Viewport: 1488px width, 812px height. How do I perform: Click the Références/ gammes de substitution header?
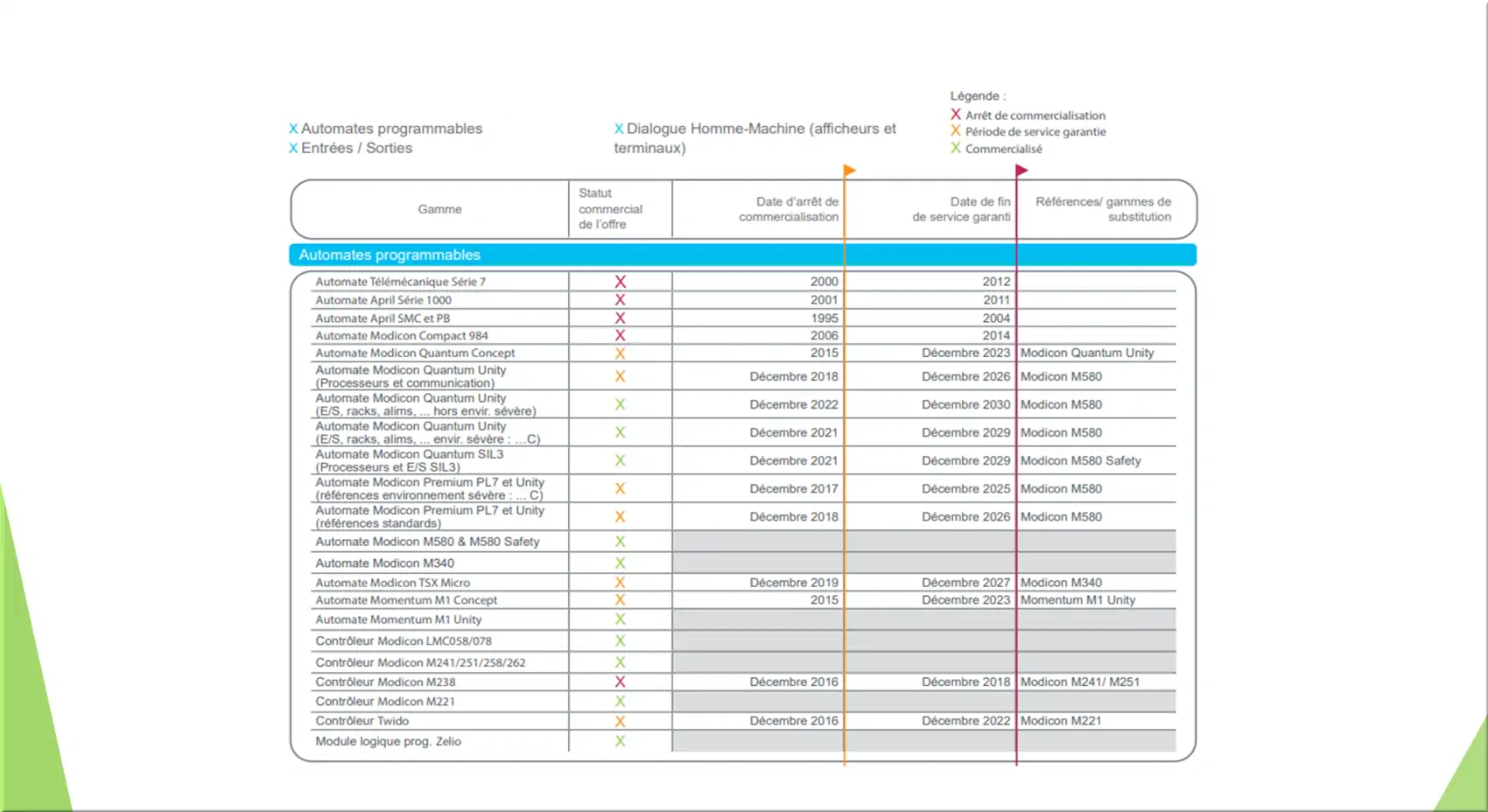1103,209
